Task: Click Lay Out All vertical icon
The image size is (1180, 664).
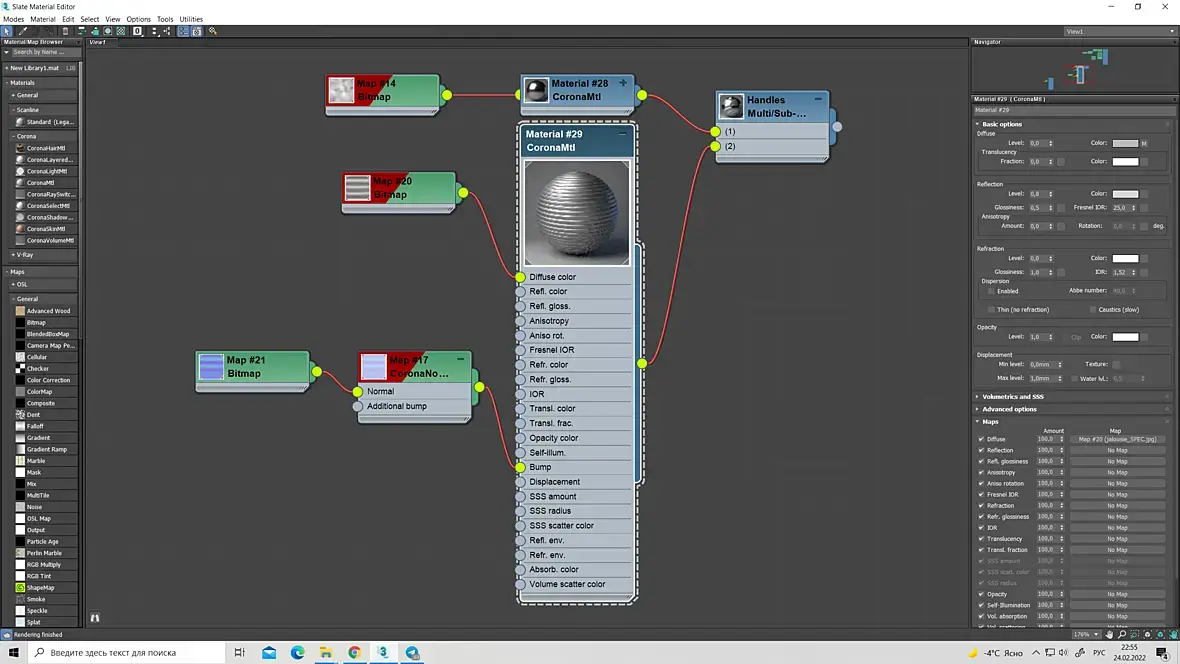Action: click(154, 32)
